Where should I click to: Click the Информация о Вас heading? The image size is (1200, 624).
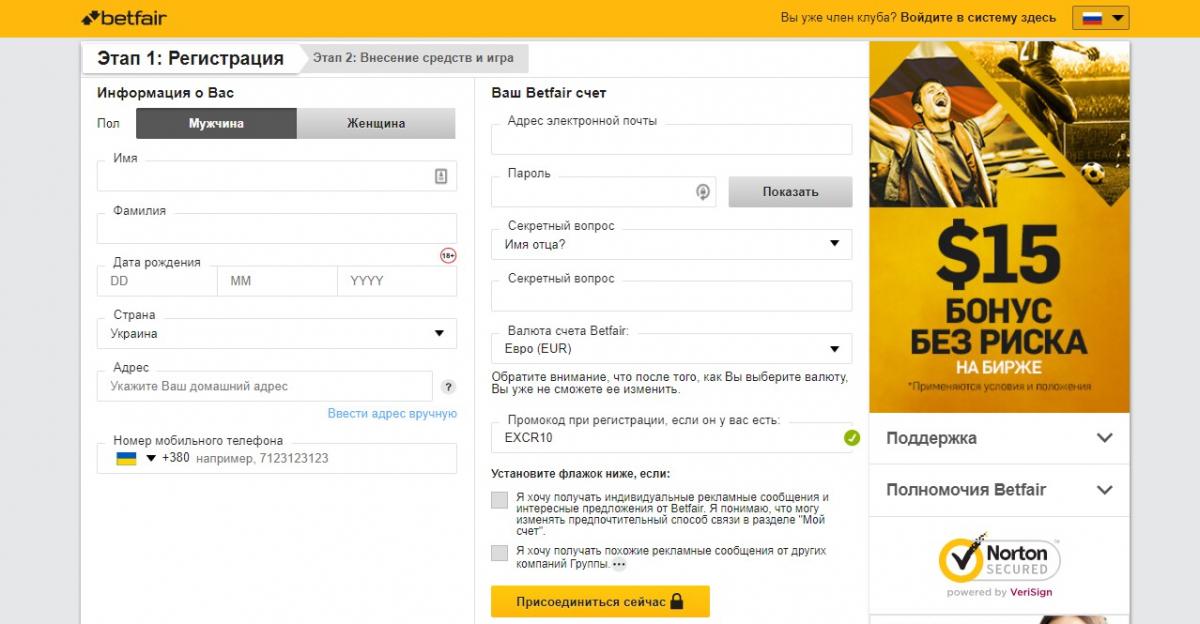pyautogui.click(x=166, y=93)
